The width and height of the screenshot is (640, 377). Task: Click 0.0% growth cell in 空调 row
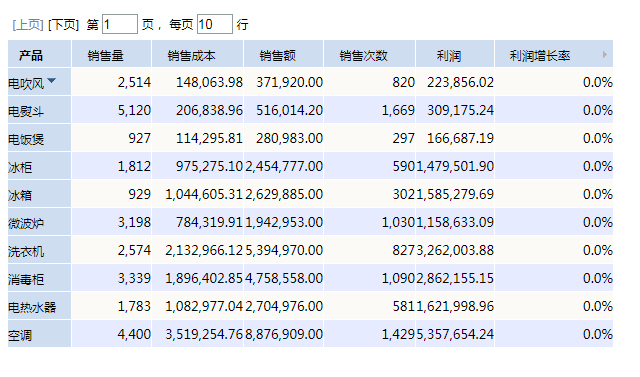point(554,334)
